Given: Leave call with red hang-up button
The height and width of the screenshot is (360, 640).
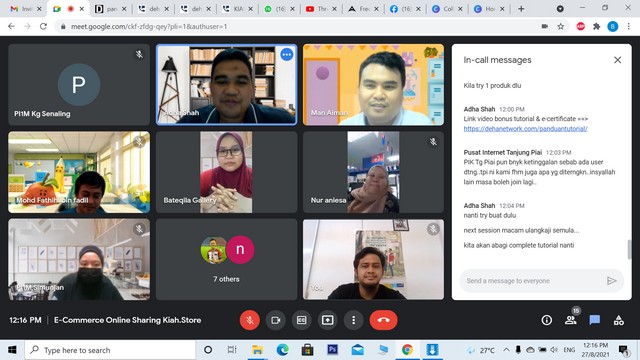Looking at the screenshot, I should [x=383, y=320].
